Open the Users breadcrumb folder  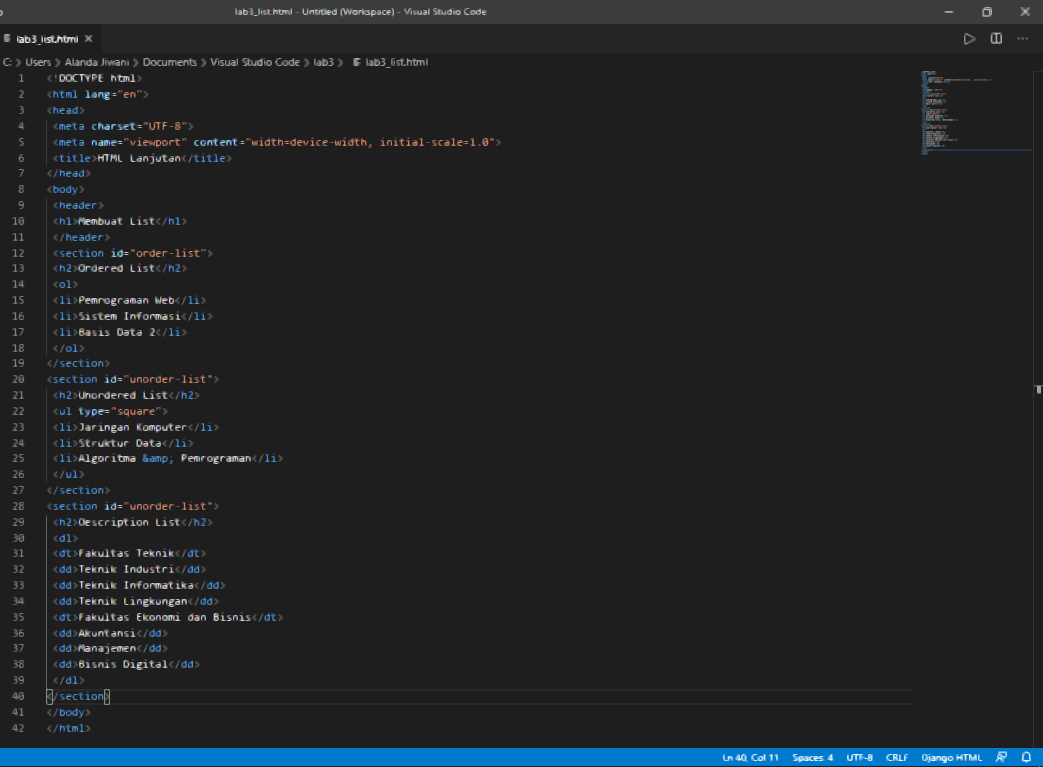[x=38, y=62]
